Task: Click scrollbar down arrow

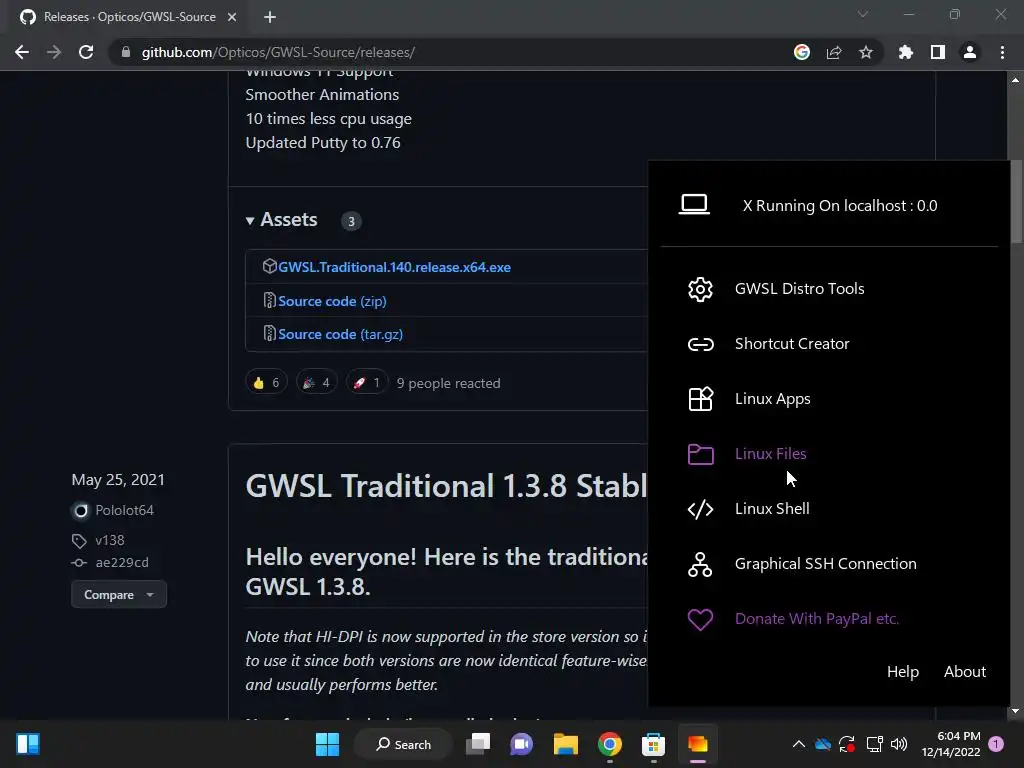Action: point(1016,712)
